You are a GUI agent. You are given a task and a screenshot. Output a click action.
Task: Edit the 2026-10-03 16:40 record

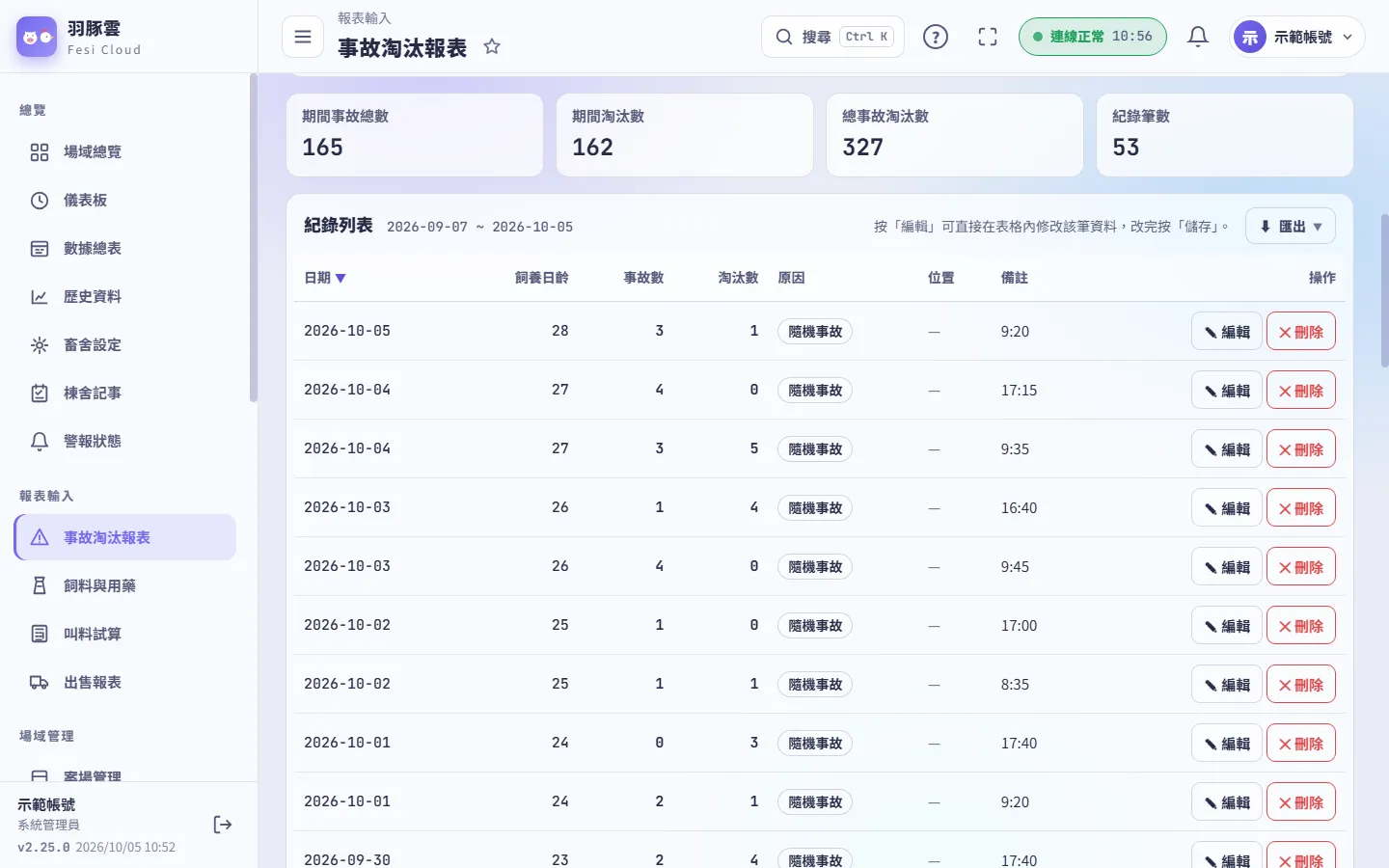(x=1227, y=508)
